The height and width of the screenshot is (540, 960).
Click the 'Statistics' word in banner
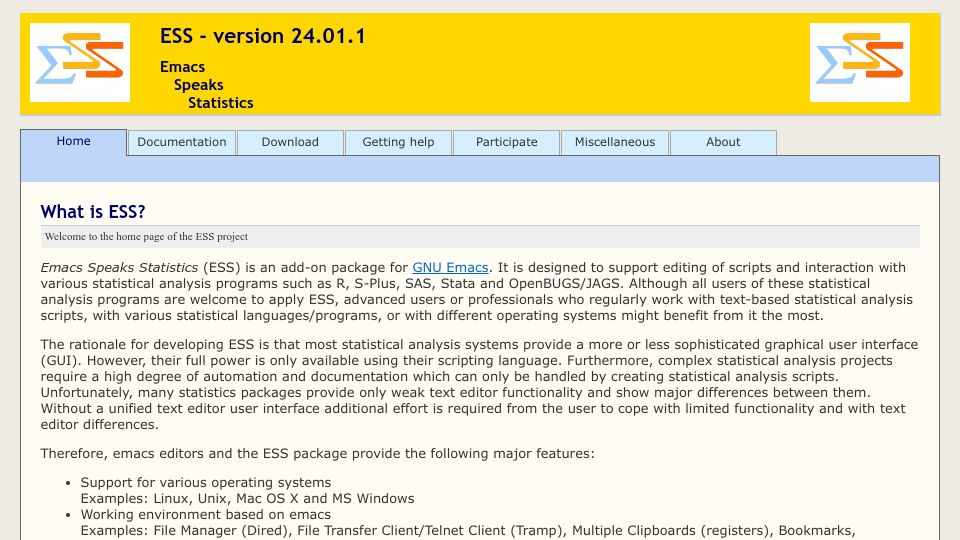click(x=220, y=103)
